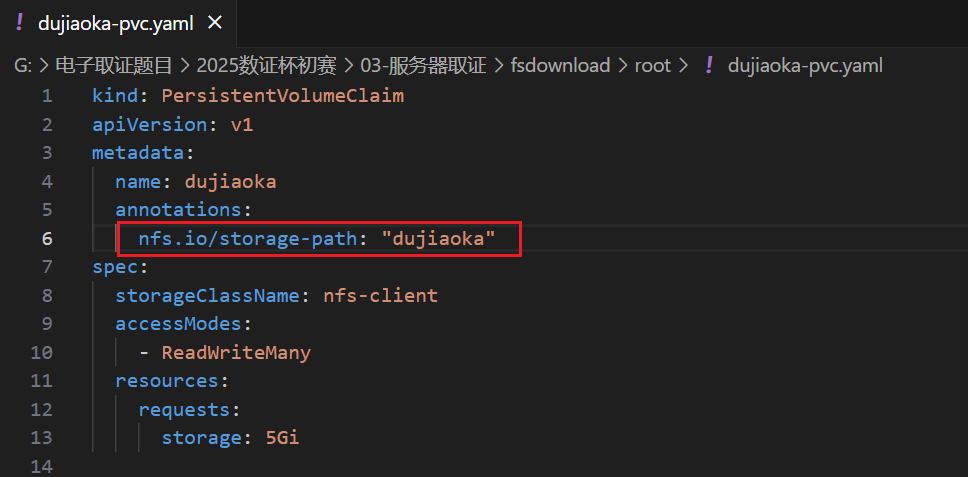Click the nfs.io/storage-path annotation key
Viewport: 968px width, 477px height.
click(x=249, y=239)
